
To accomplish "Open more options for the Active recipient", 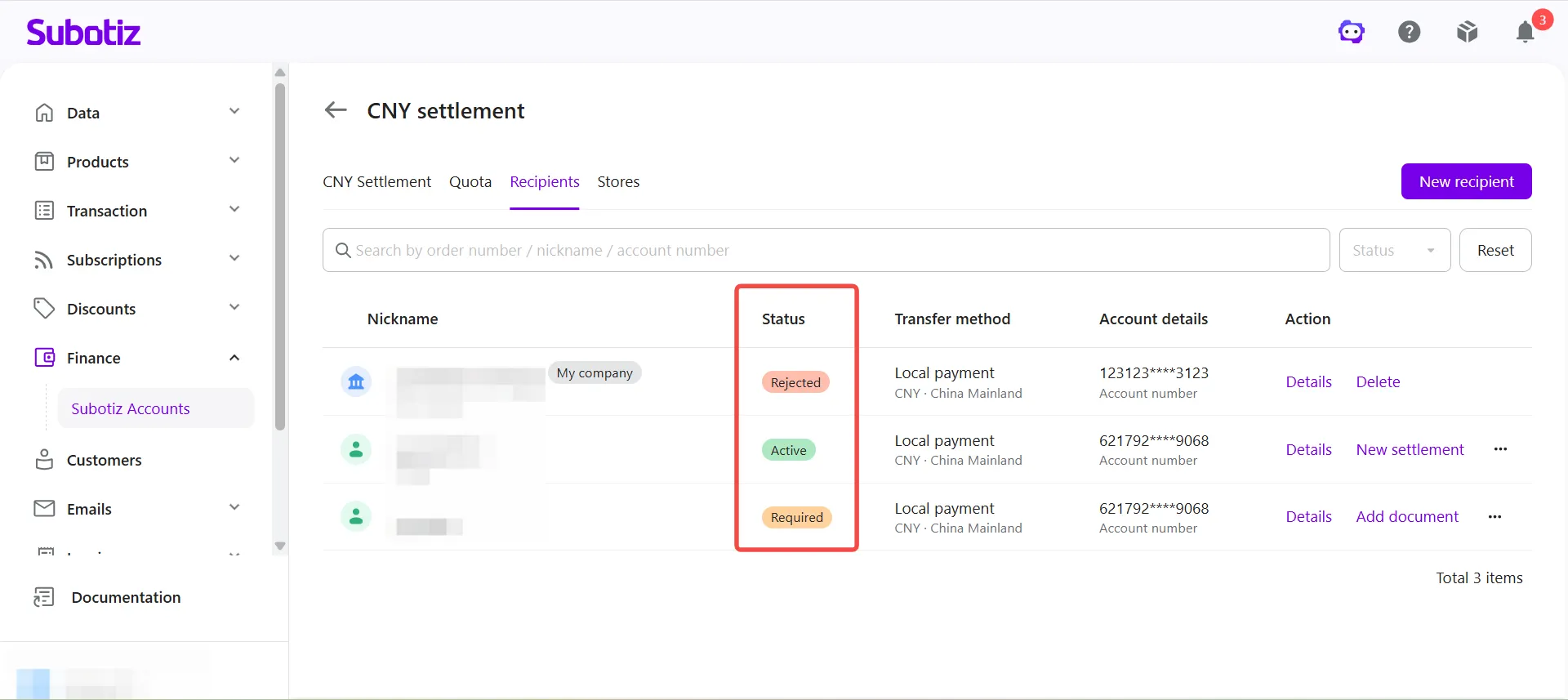I will (1500, 449).
